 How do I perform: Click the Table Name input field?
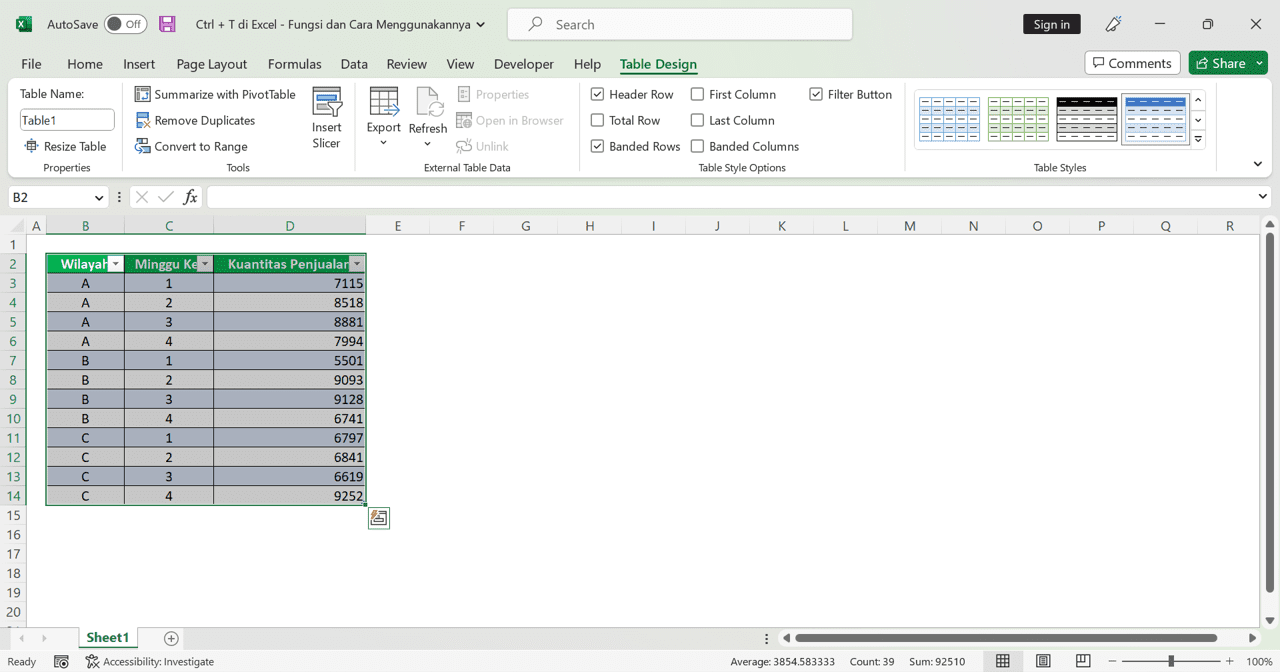(x=67, y=120)
